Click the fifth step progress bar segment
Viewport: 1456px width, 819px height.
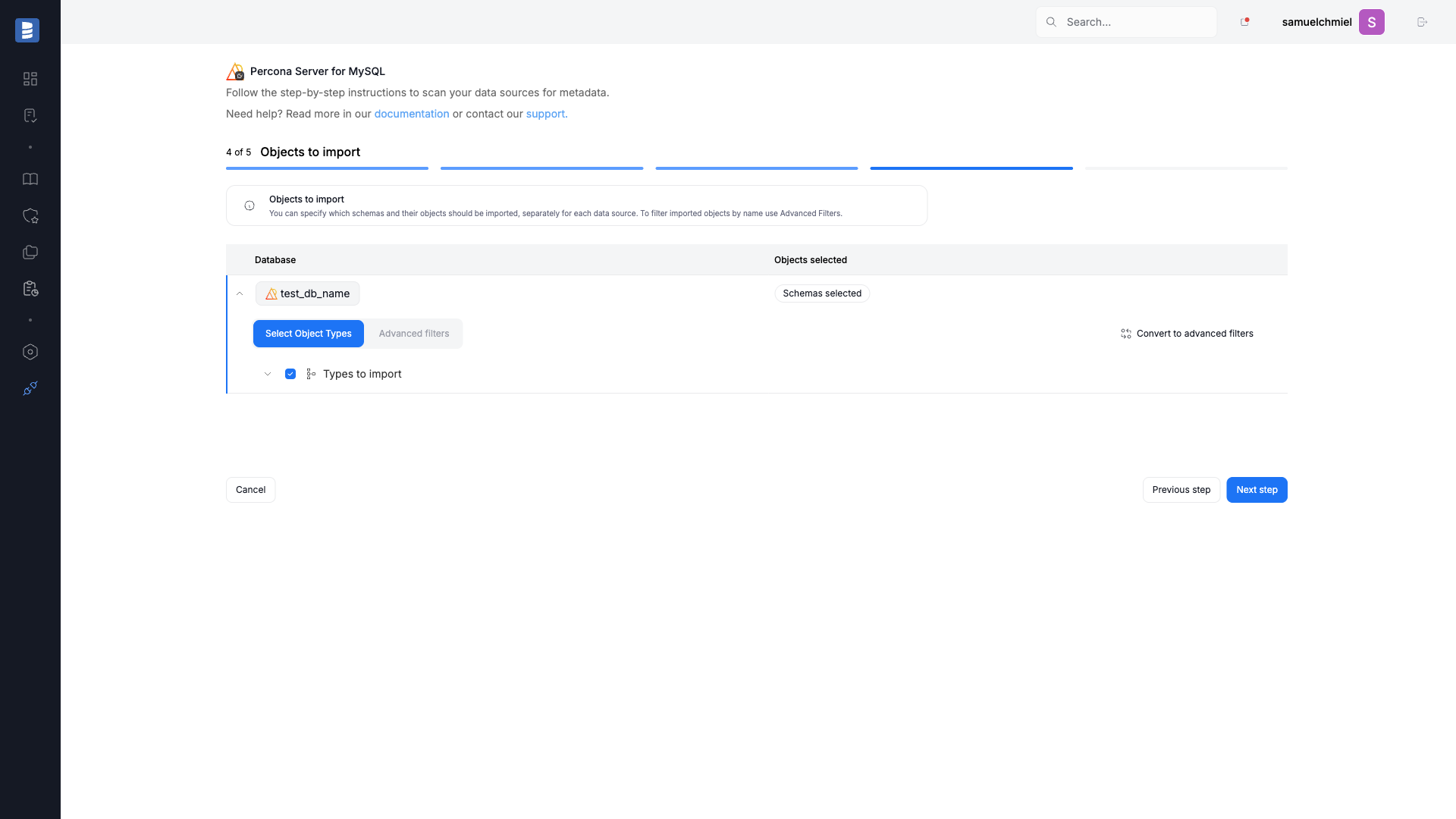click(1186, 168)
